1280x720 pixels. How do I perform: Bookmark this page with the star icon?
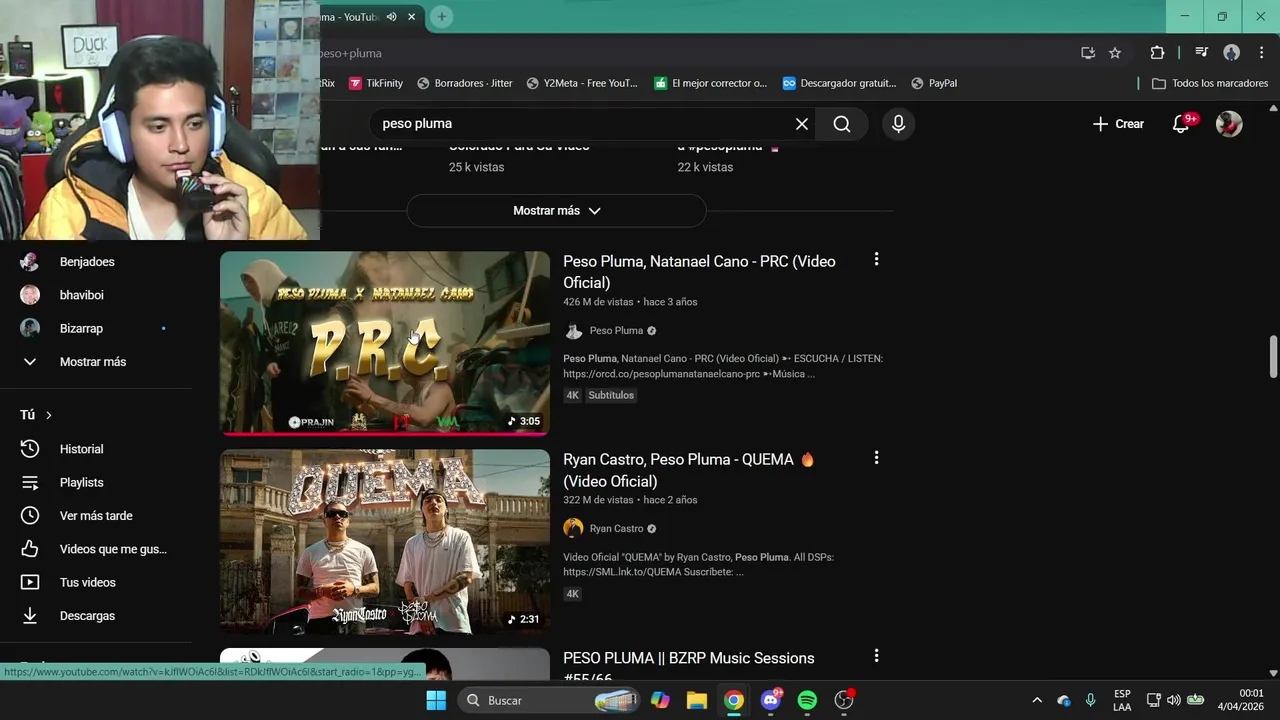(1115, 53)
